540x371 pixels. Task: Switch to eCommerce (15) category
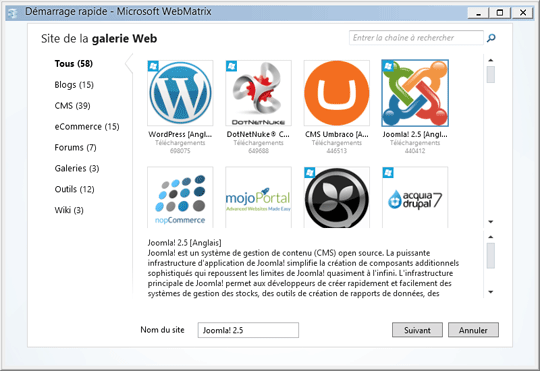point(87,126)
